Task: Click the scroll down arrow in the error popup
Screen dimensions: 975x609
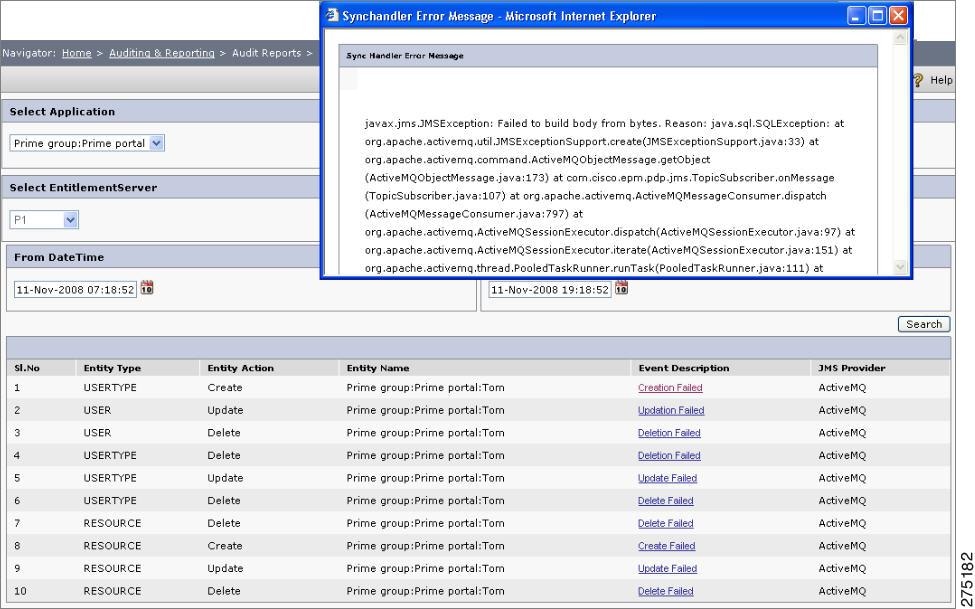Action: [900, 267]
